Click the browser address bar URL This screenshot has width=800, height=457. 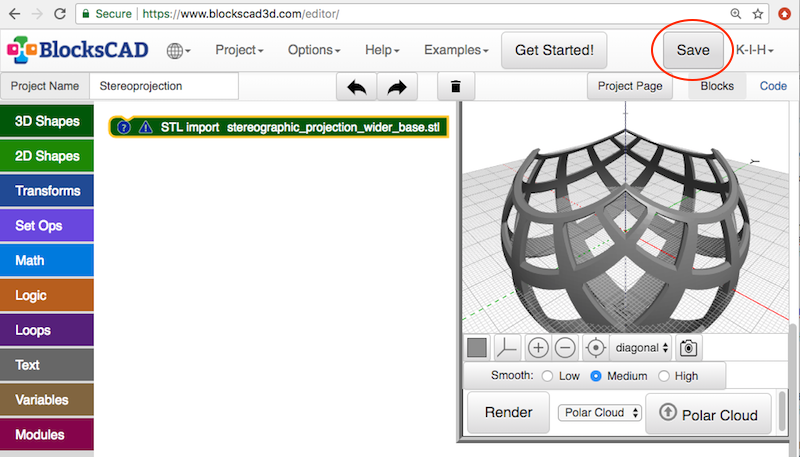[x=241, y=14]
